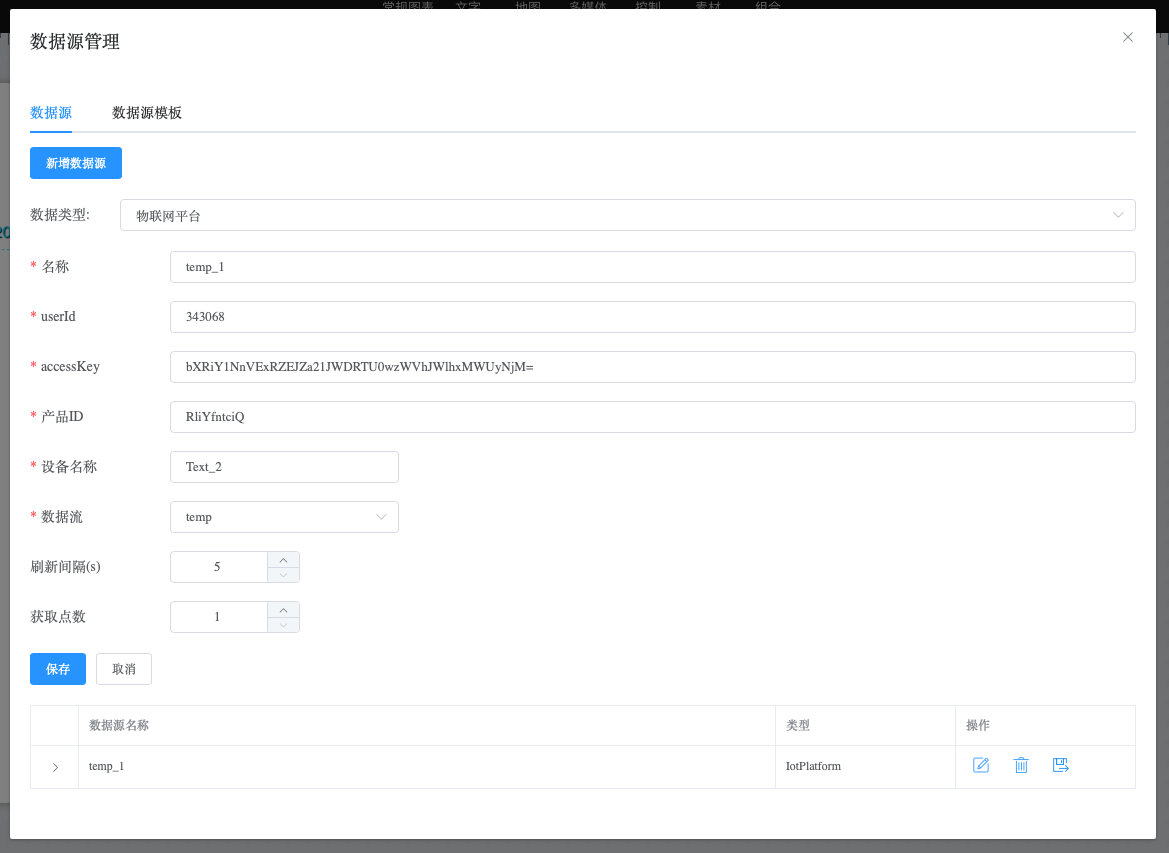
Task: Focus the userId input field
Action: pos(652,317)
